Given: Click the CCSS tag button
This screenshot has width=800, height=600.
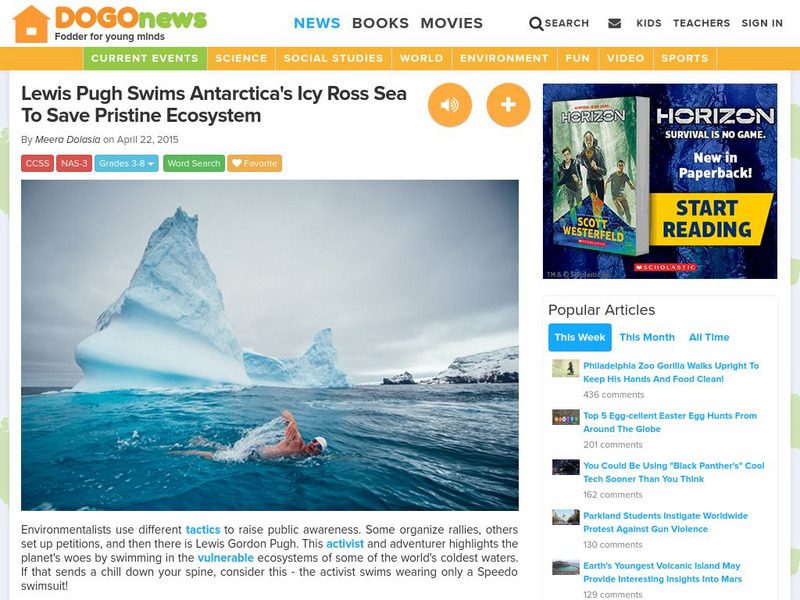Looking at the screenshot, I should pos(37,163).
